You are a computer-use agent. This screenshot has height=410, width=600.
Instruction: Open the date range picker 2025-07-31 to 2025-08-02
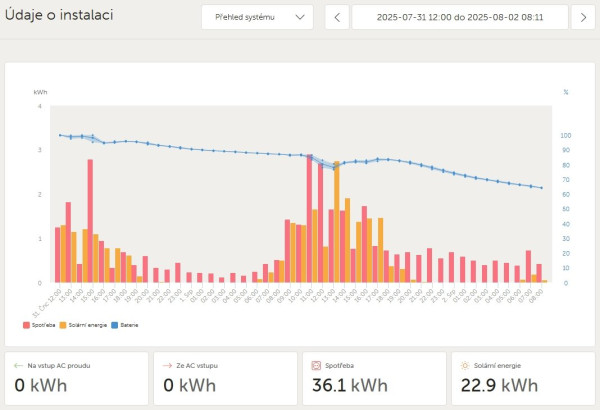click(460, 17)
